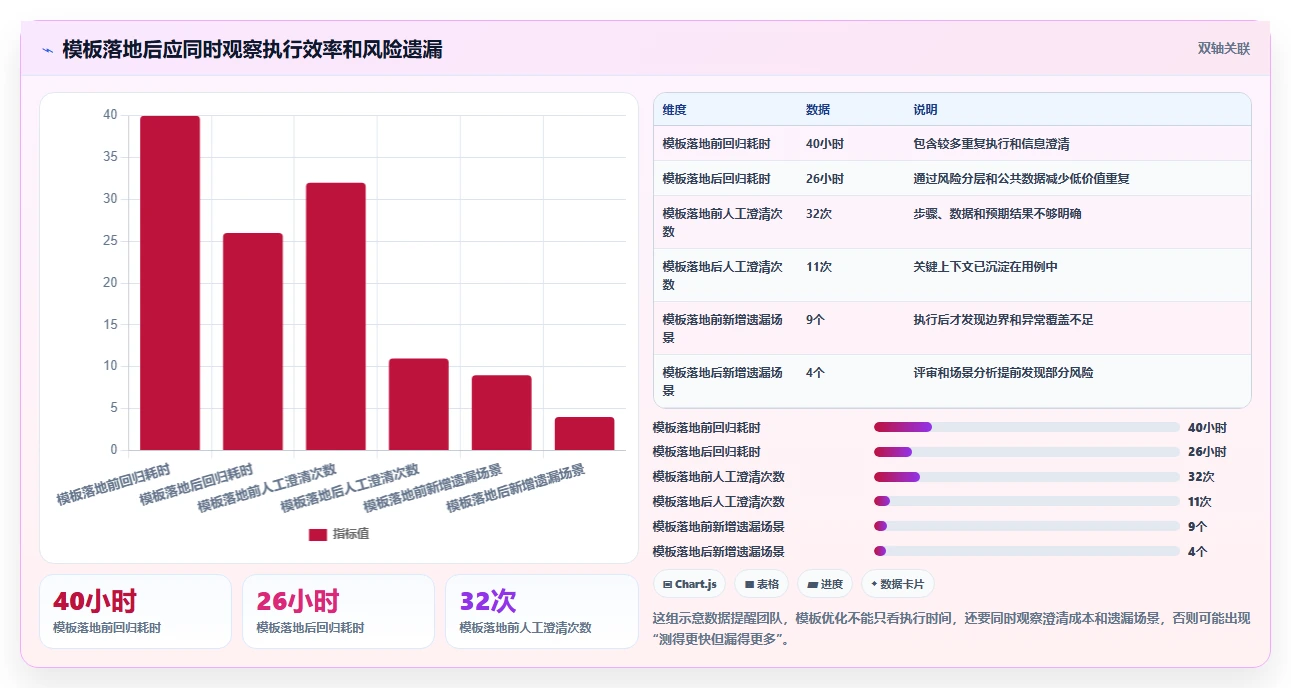Select the 数据卡片 chip
The width and height of the screenshot is (1291, 688).
click(898, 584)
